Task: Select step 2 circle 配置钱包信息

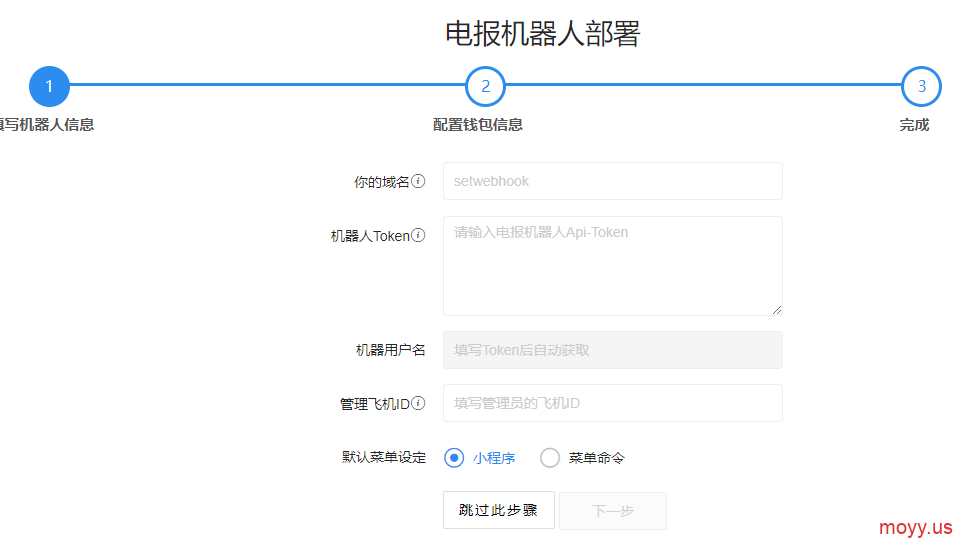Action: (x=485, y=87)
